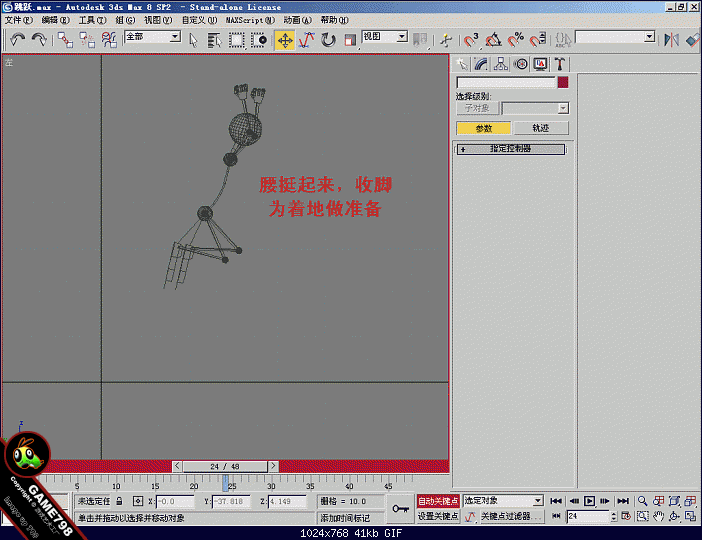Open the 选定对象 key filter dropdown
This screenshot has width=702, height=540.
click(x=503, y=501)
